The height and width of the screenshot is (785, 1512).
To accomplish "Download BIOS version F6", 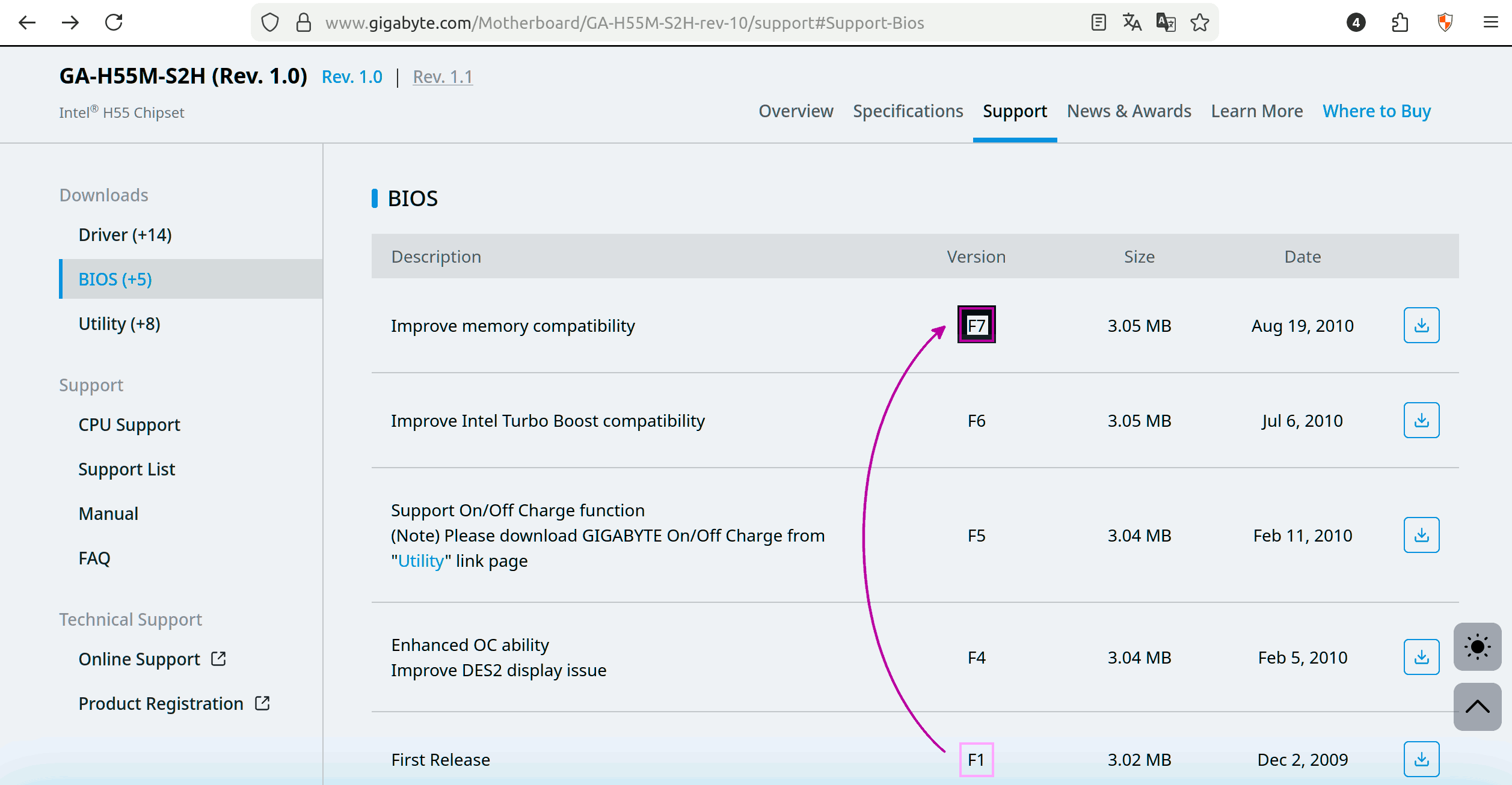I will pos(1421,420).
